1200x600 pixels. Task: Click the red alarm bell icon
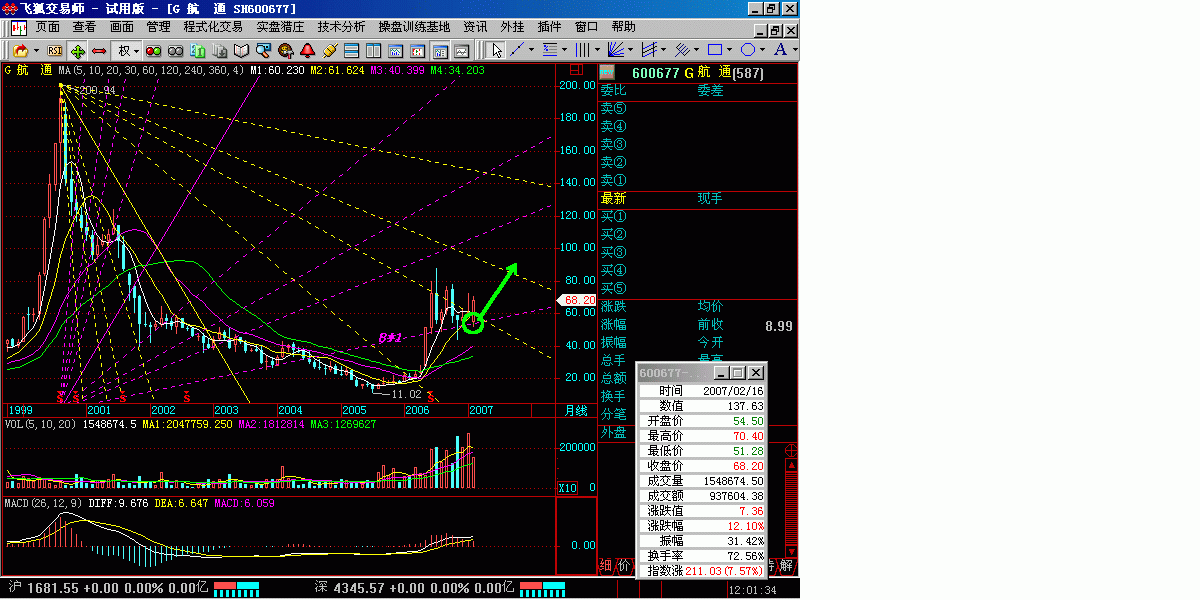point(307,50)
